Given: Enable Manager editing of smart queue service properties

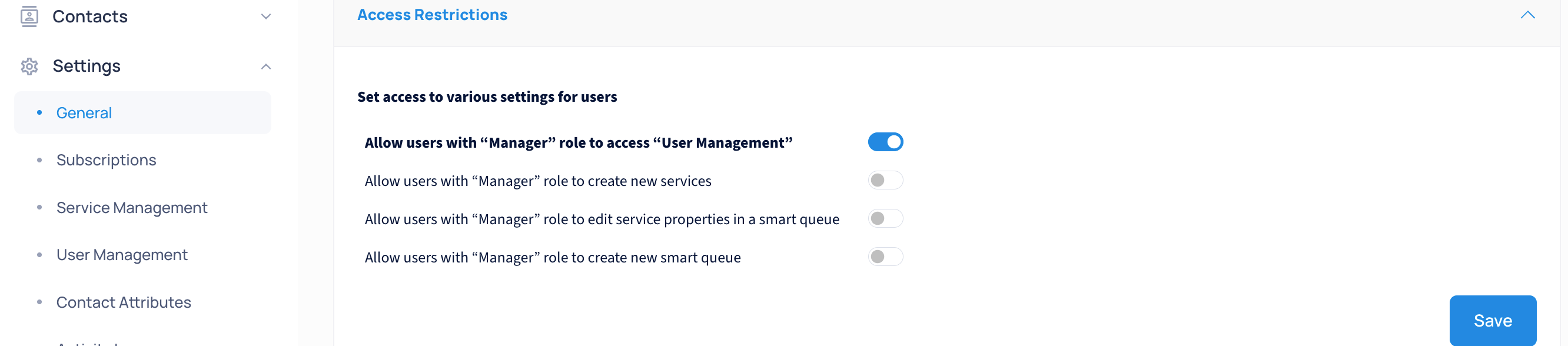Looking at the screenshot, I should tap(886, 218).
